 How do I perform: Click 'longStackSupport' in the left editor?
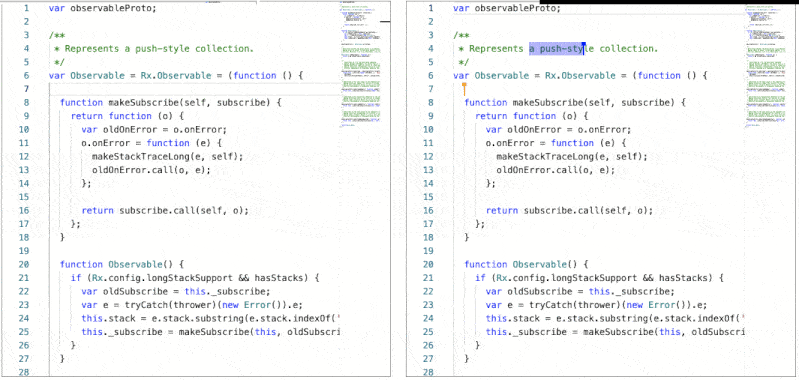tap(190, 278)
